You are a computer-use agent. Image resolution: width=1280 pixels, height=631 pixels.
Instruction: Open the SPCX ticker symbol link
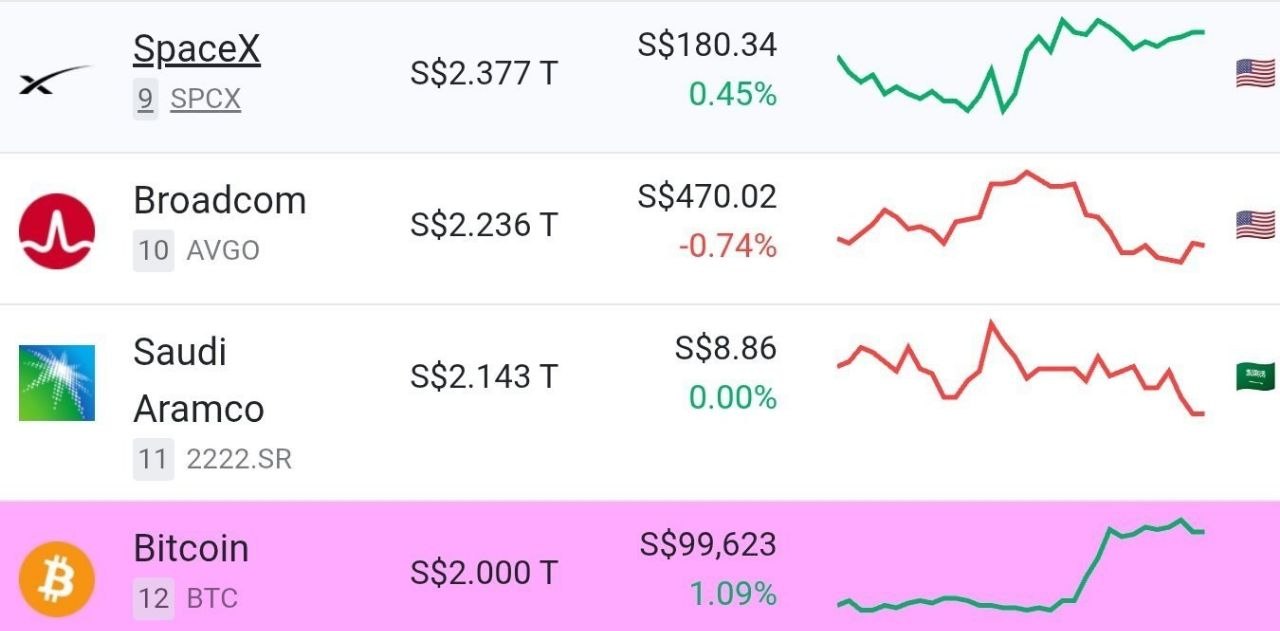click(205, 99)
